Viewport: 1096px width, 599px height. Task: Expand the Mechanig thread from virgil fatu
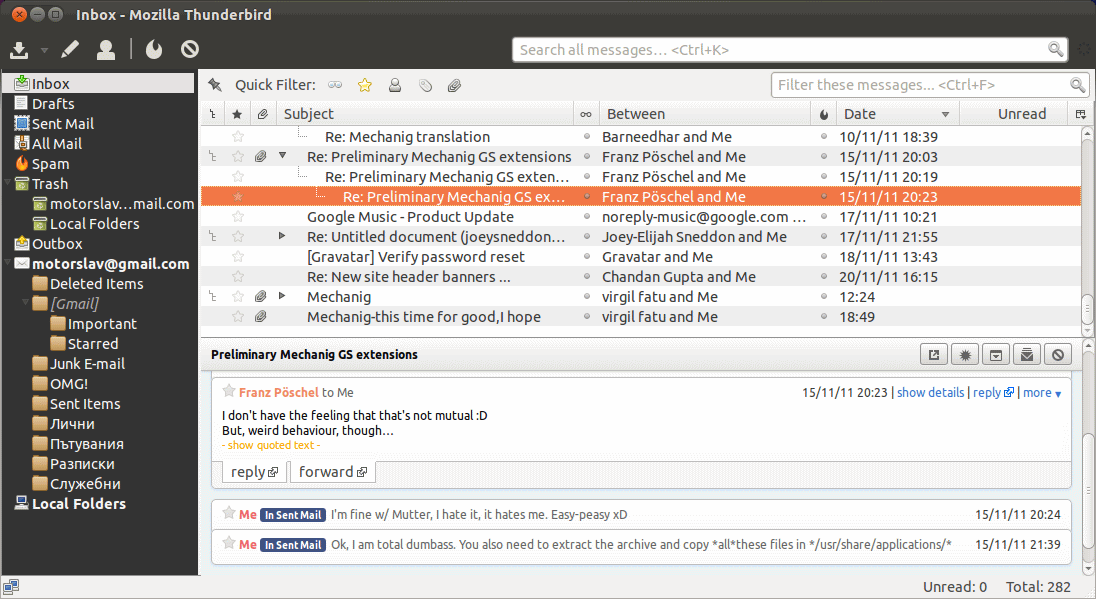click(x=282, y=296)
